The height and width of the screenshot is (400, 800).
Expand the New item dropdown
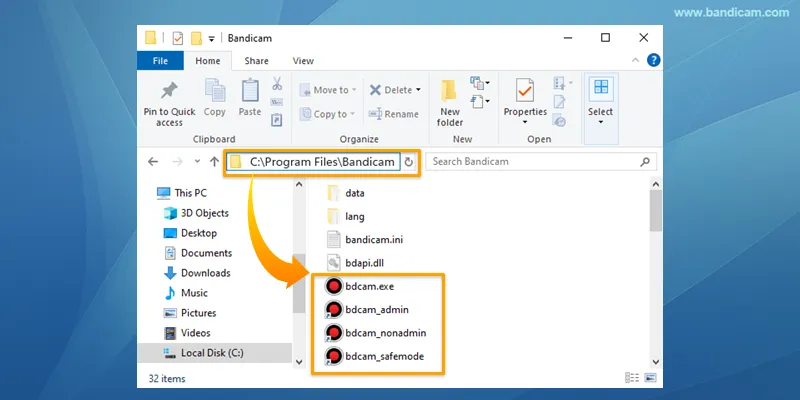(x=480, y=83)
